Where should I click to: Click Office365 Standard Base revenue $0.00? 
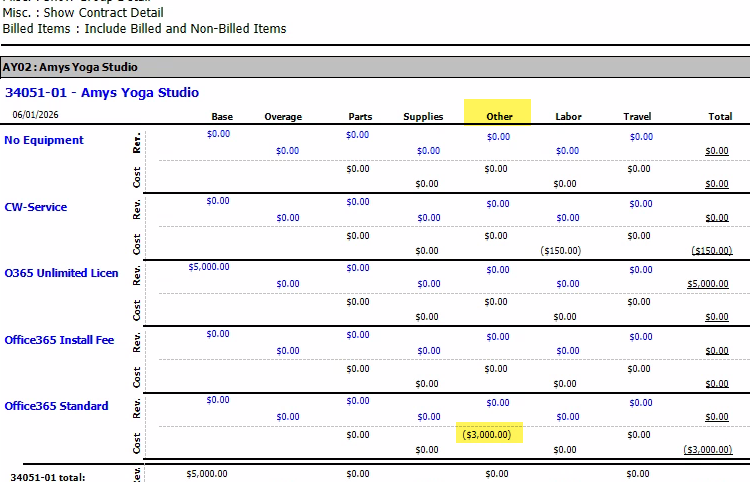[x=218, y=400]
